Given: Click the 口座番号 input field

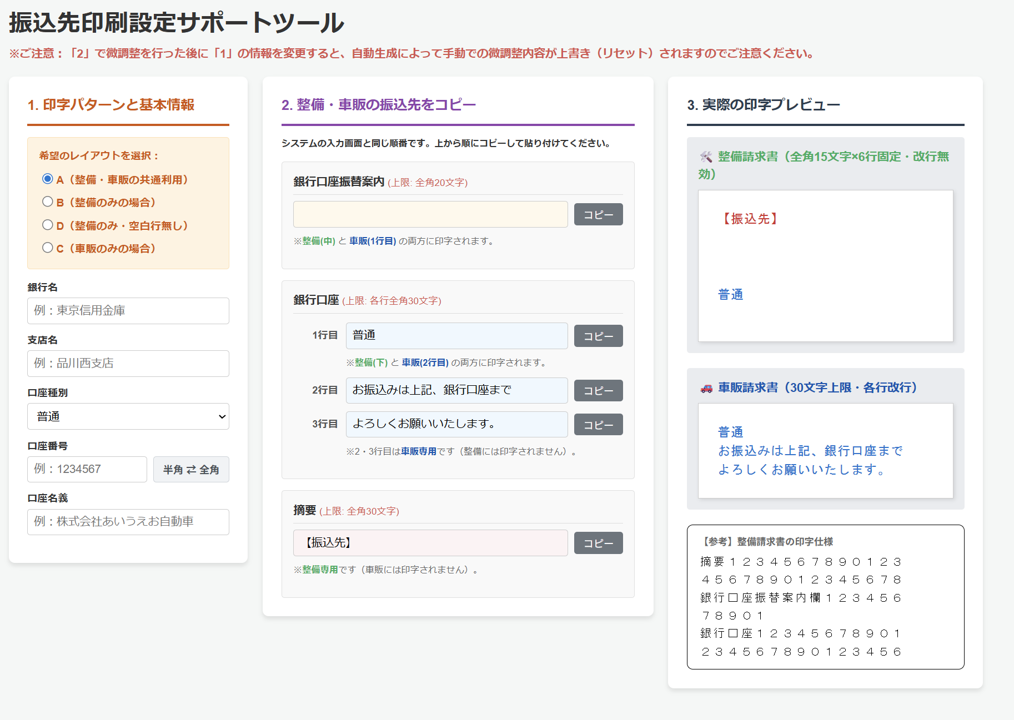Looking at the screenshot, I should pyautogui.click(x=87, y=469).
